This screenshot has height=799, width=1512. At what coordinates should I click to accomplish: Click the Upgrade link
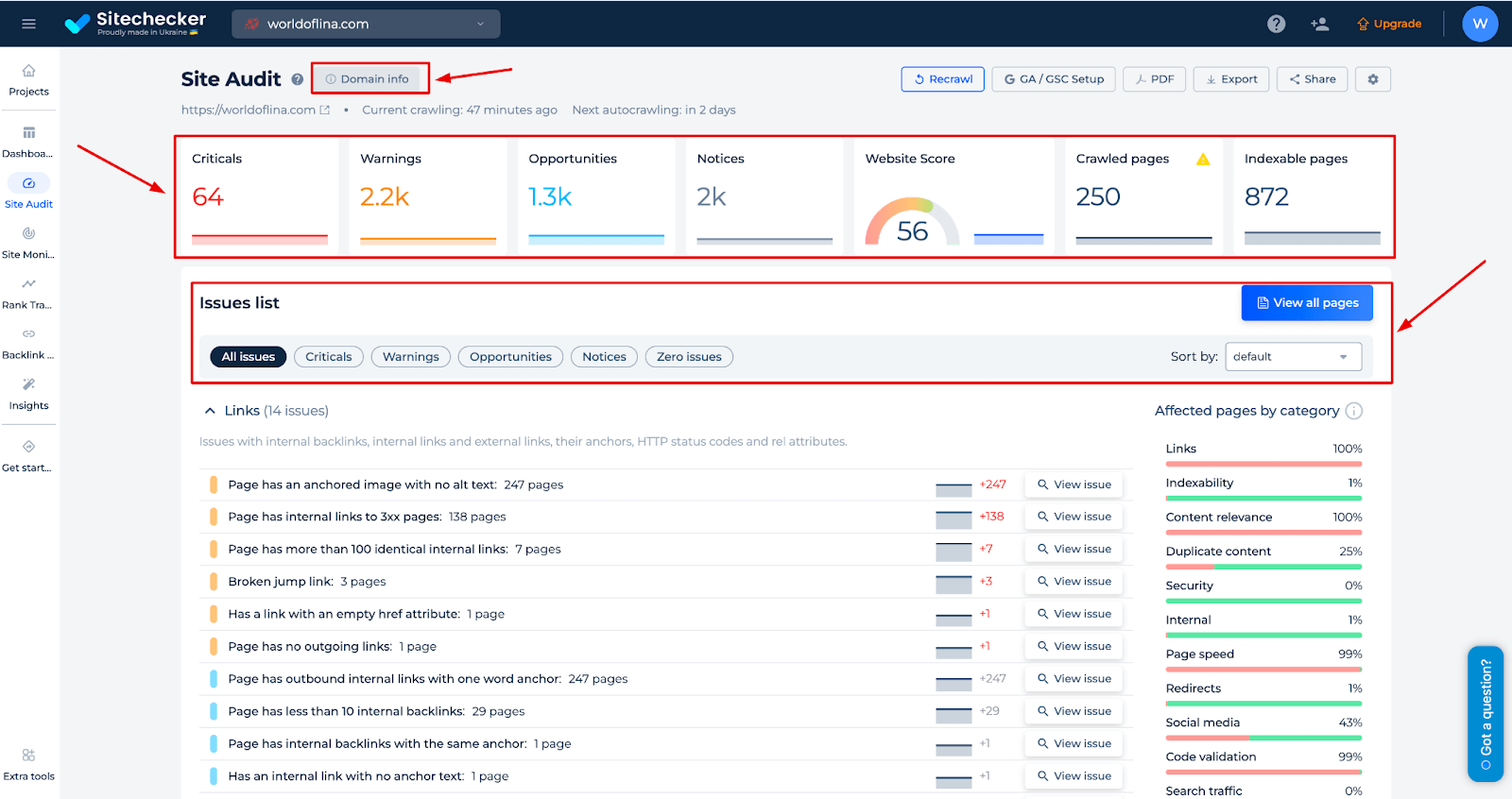(1389, 24)
